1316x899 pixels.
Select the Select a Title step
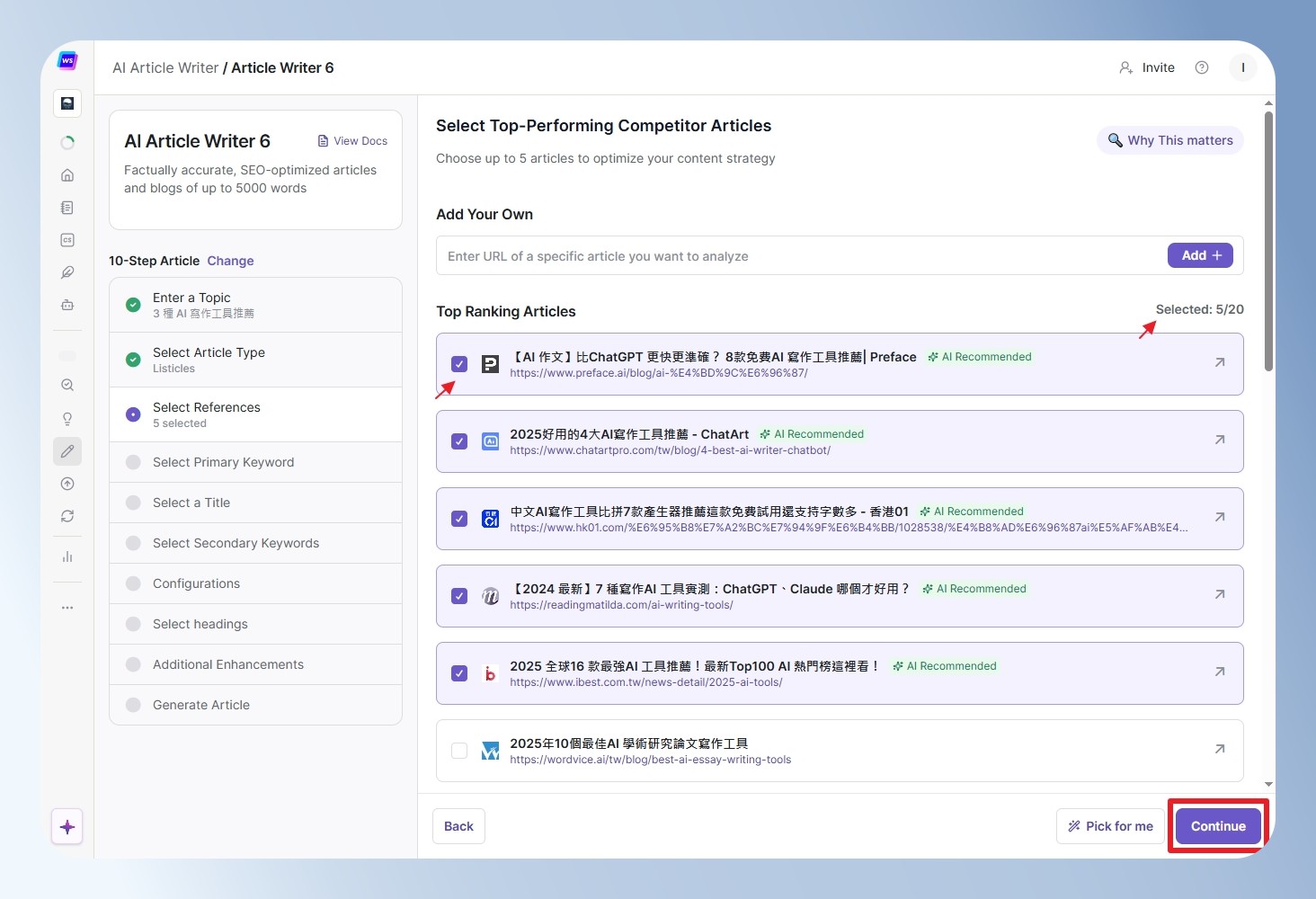[x=255, y=503]
